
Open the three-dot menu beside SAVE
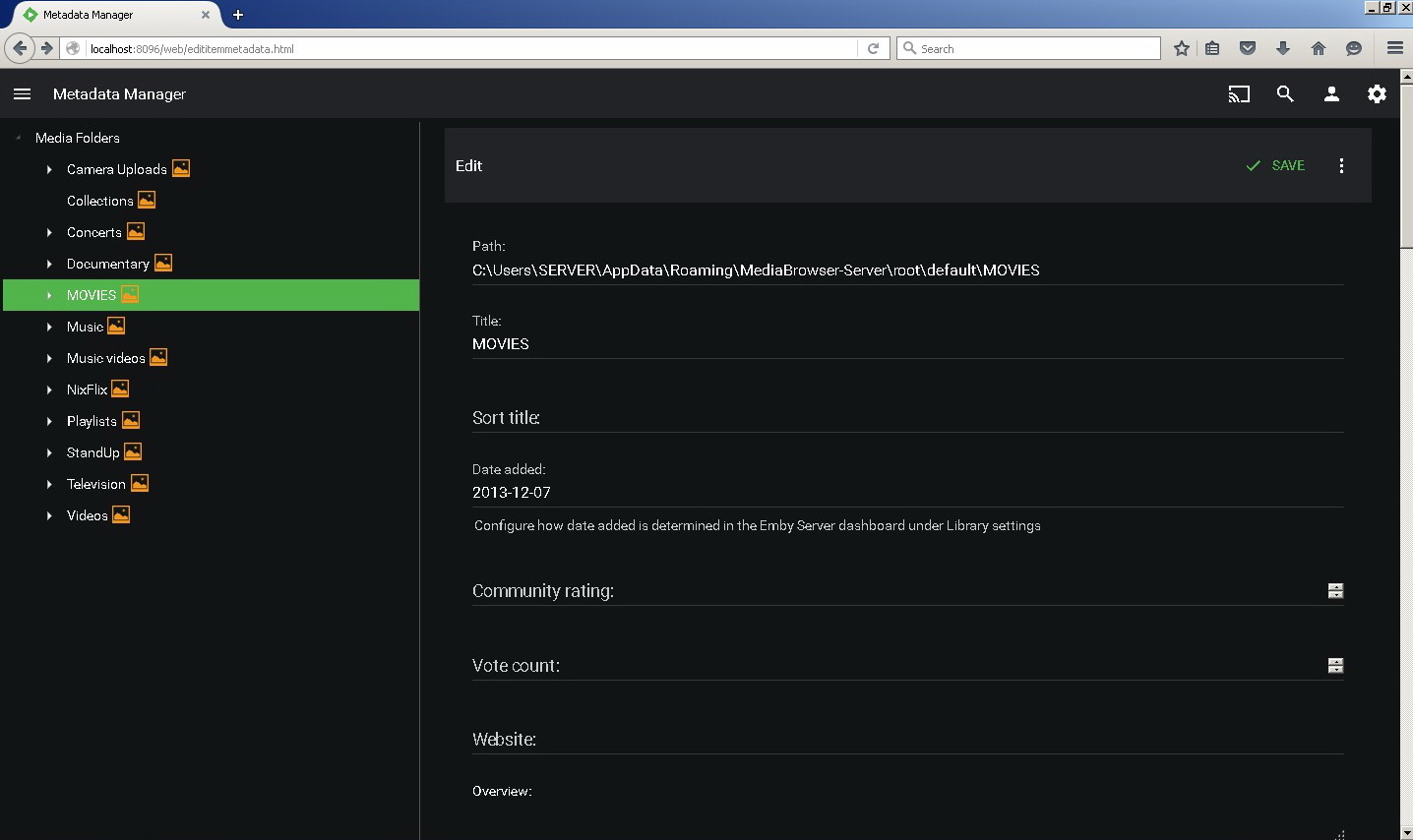1341,165
